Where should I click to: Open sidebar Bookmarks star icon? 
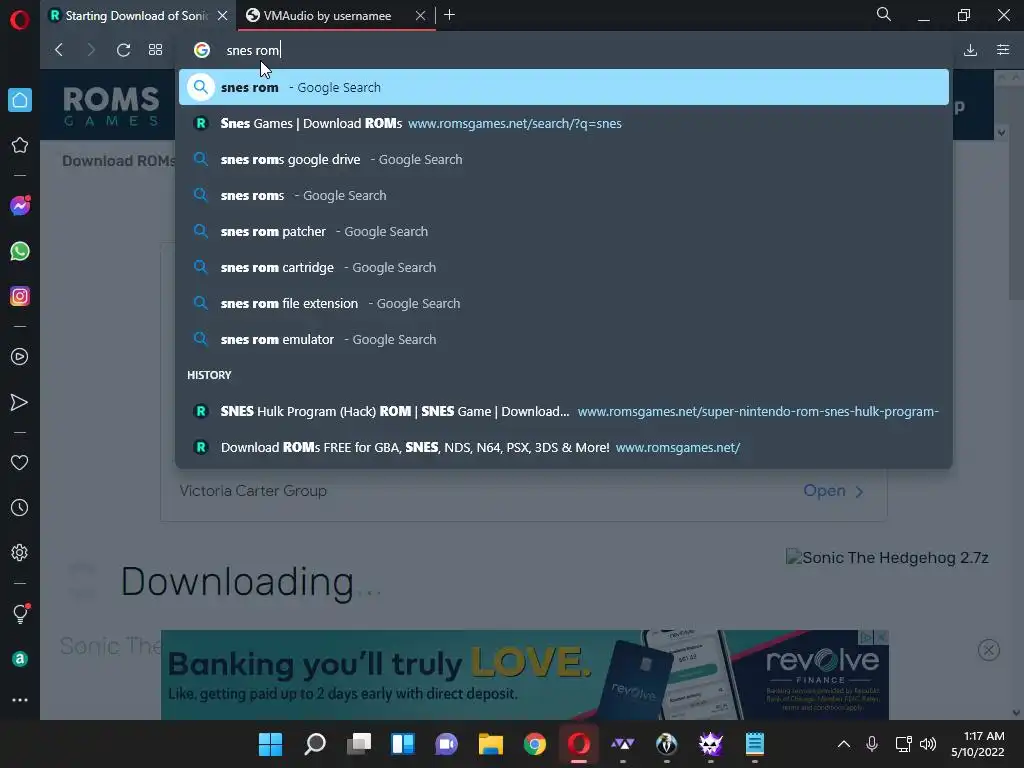click(x=20, y=145)
